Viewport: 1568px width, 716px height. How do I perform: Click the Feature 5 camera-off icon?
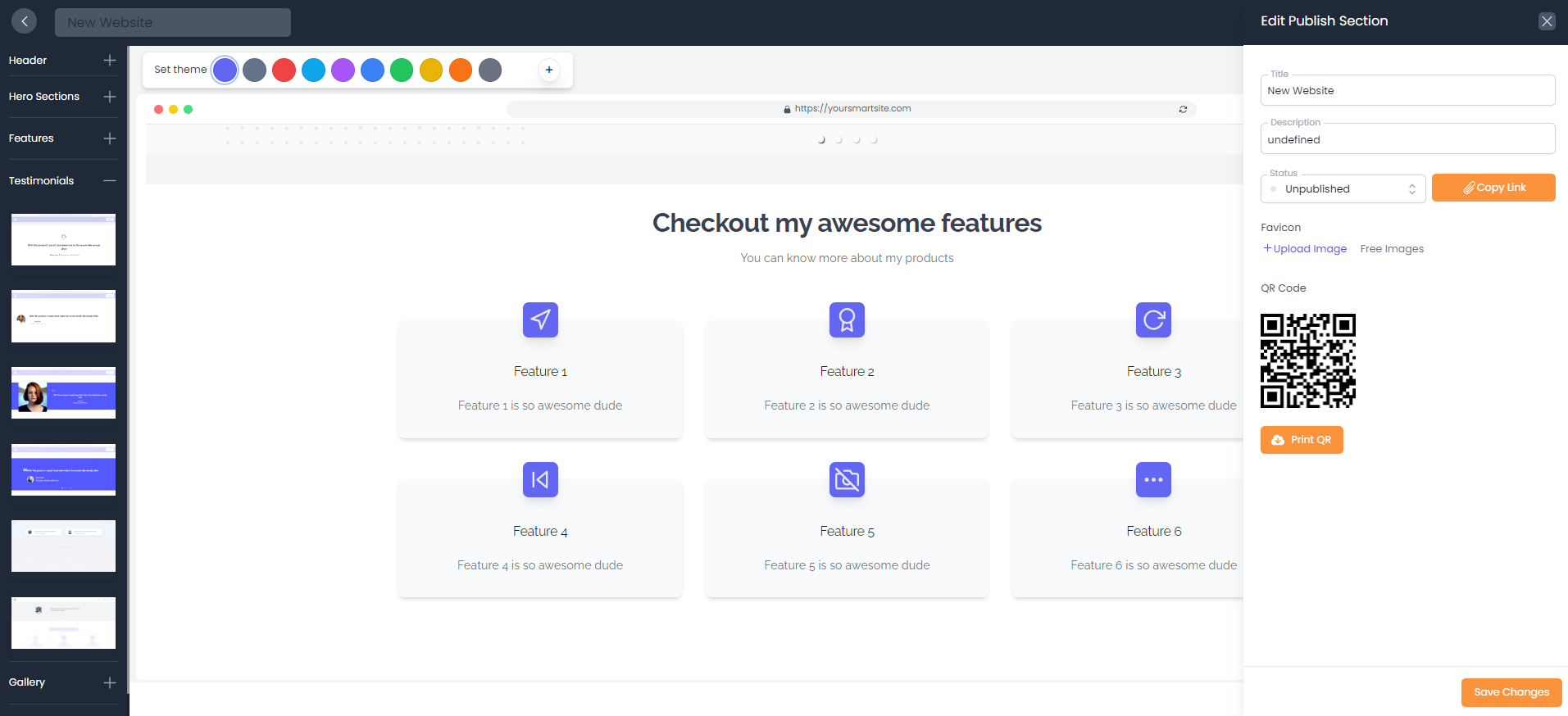point(847,479)
